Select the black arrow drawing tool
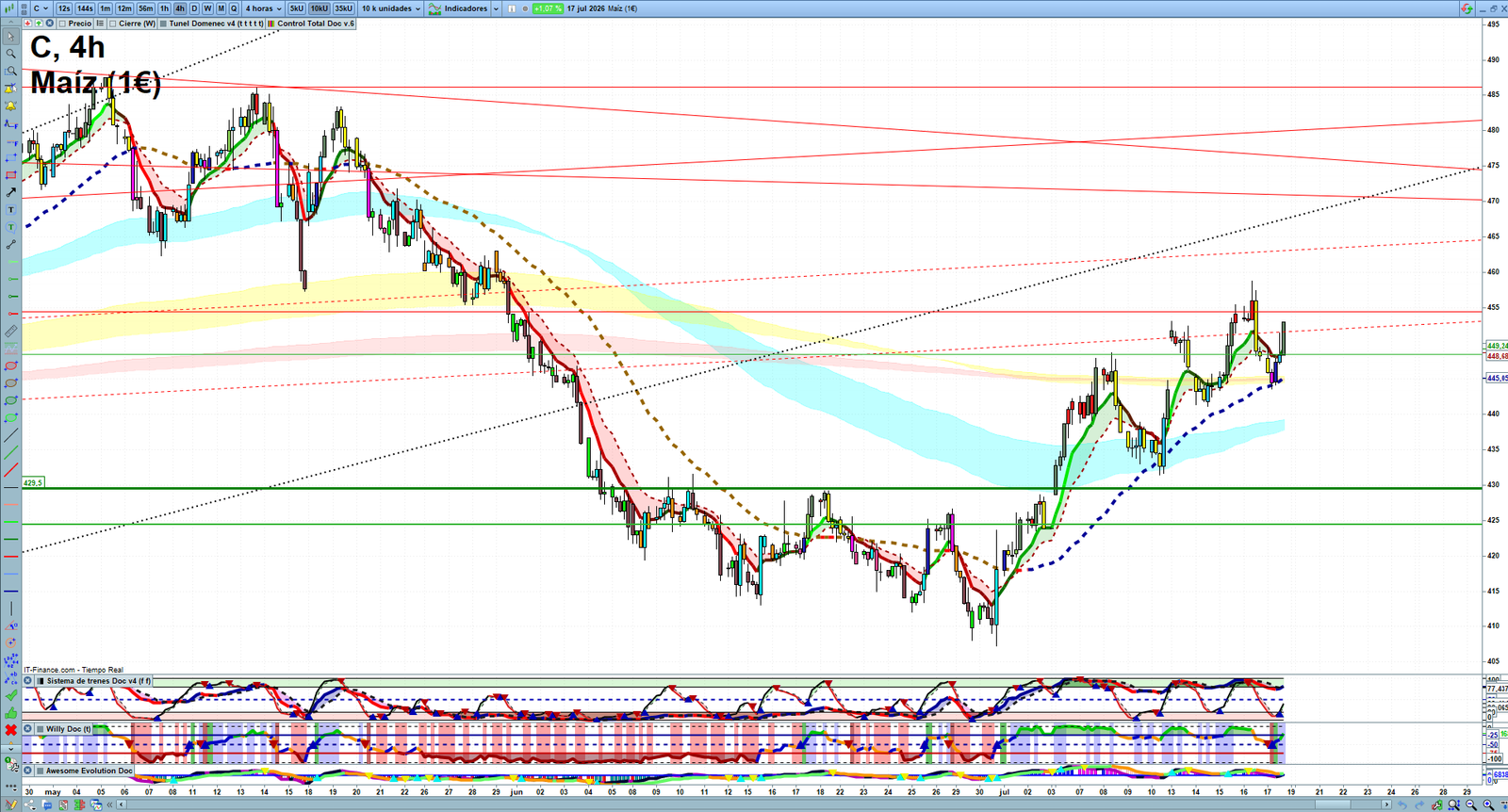This screenshot has height=812, width=1508. (x=11, y=192)
